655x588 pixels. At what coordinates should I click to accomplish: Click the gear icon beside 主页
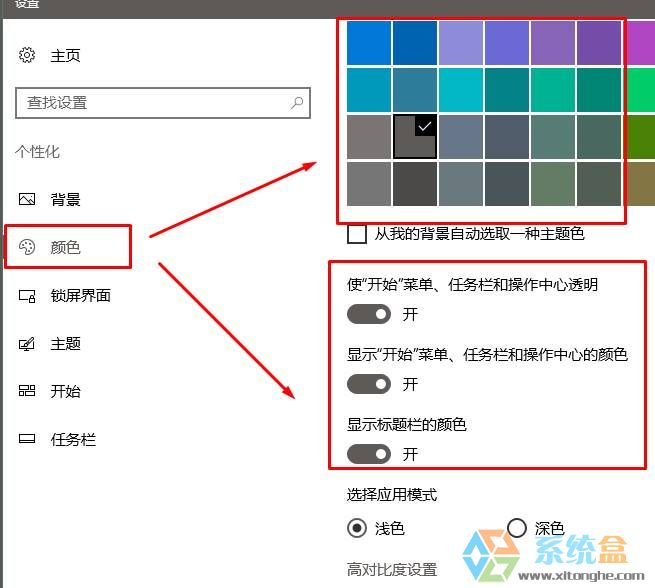click(x=27, y=55)
